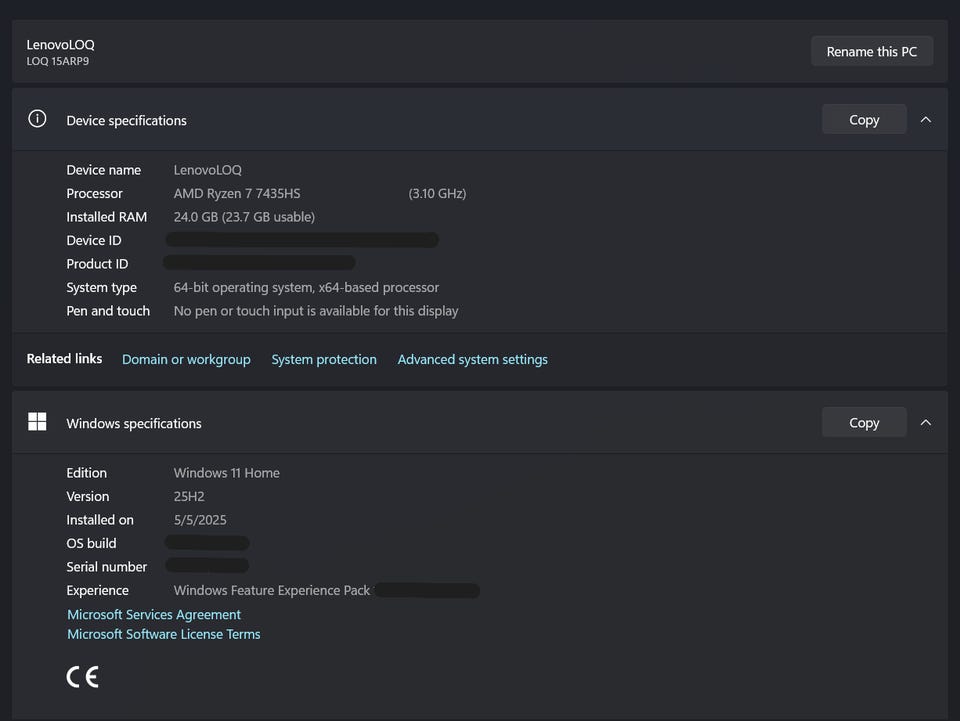The image size is (960, 721).
Task: Collapse the Device specifications section chevron
Action: tap(925, 120)
